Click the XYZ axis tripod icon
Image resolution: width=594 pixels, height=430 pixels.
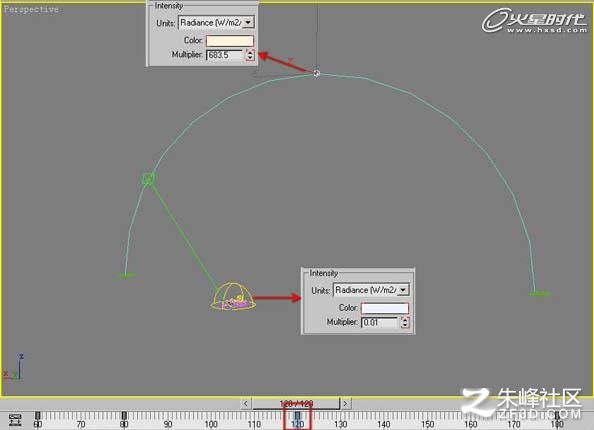coord(14,368)
